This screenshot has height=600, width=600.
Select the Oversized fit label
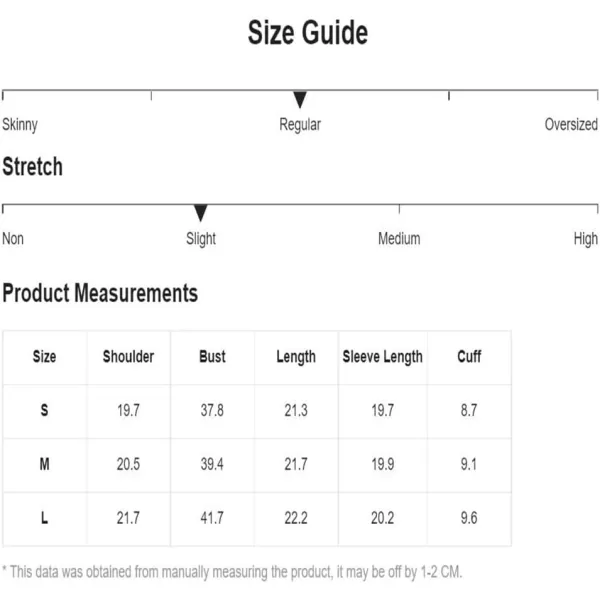tap(571, 124)
